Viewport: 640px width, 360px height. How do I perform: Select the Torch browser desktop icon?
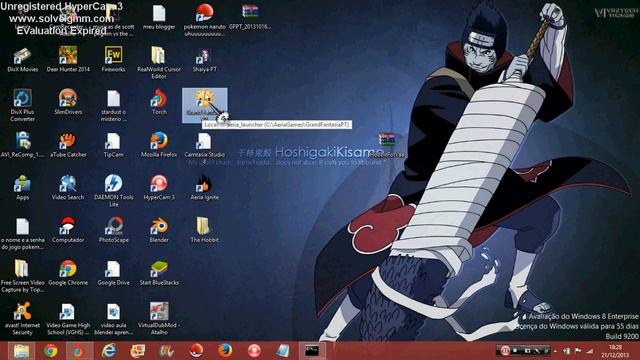(x=159, y=102)
